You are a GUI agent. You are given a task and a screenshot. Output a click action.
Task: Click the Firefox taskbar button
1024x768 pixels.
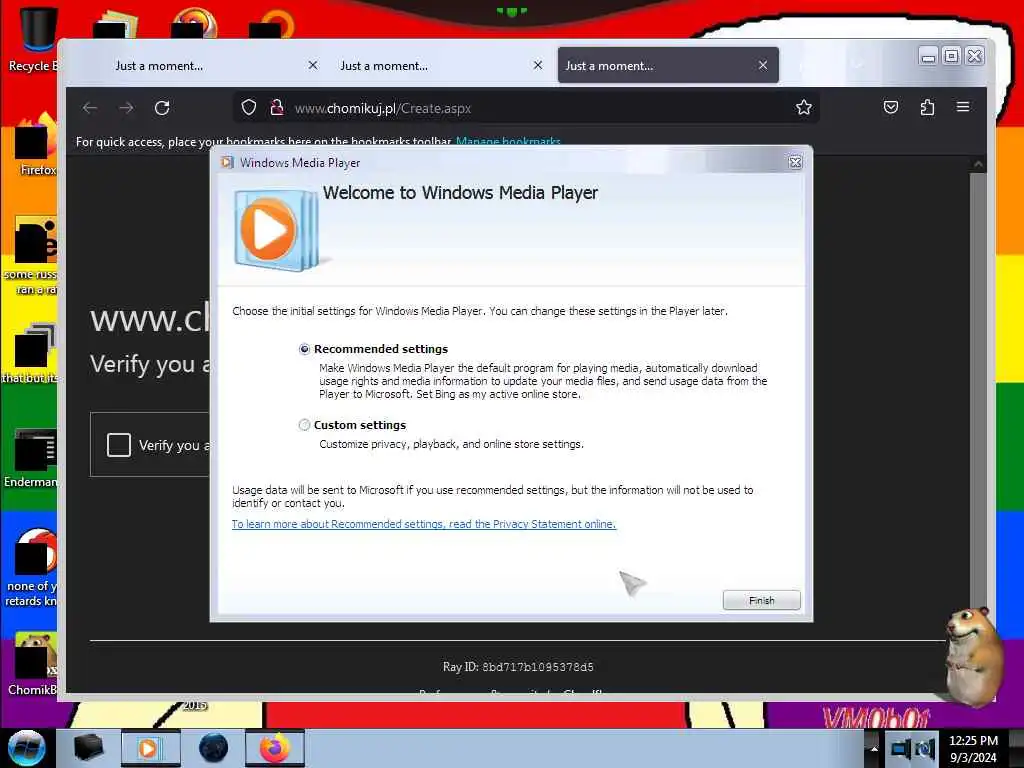(x=275, y=748)
